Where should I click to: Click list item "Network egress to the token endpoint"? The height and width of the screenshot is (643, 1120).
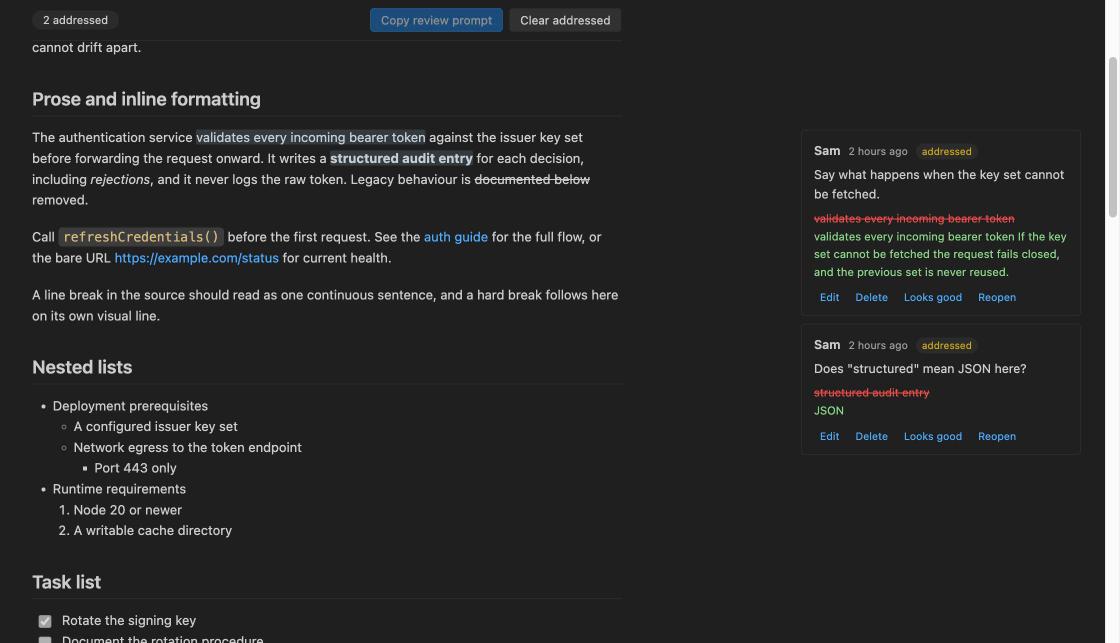click(187, 447)
